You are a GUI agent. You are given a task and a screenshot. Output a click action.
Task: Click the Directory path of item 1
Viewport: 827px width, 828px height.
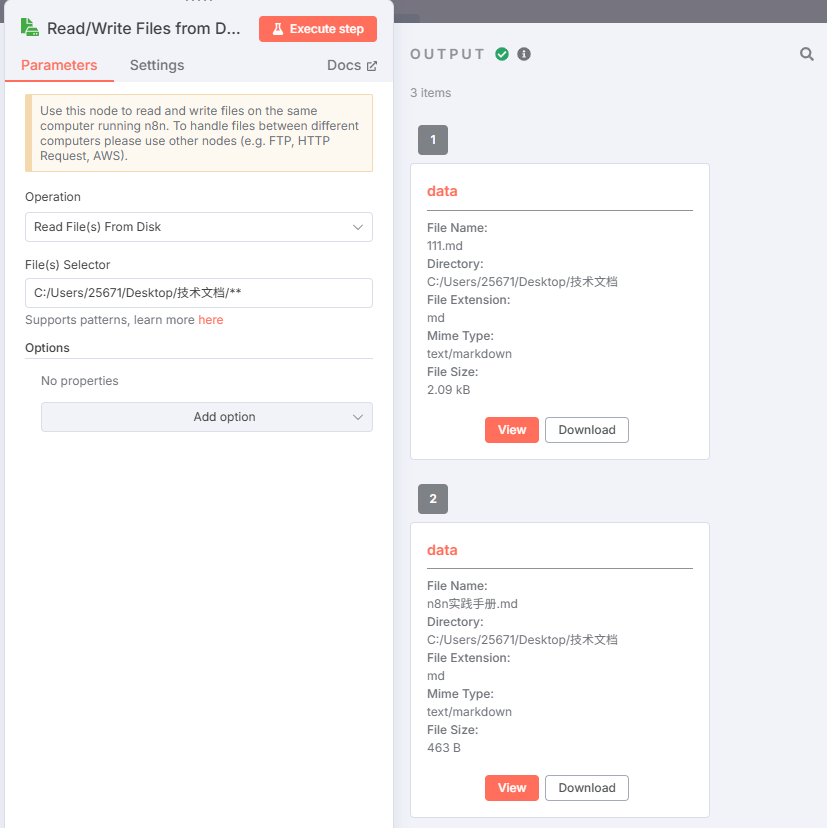[x=522, y=282]
